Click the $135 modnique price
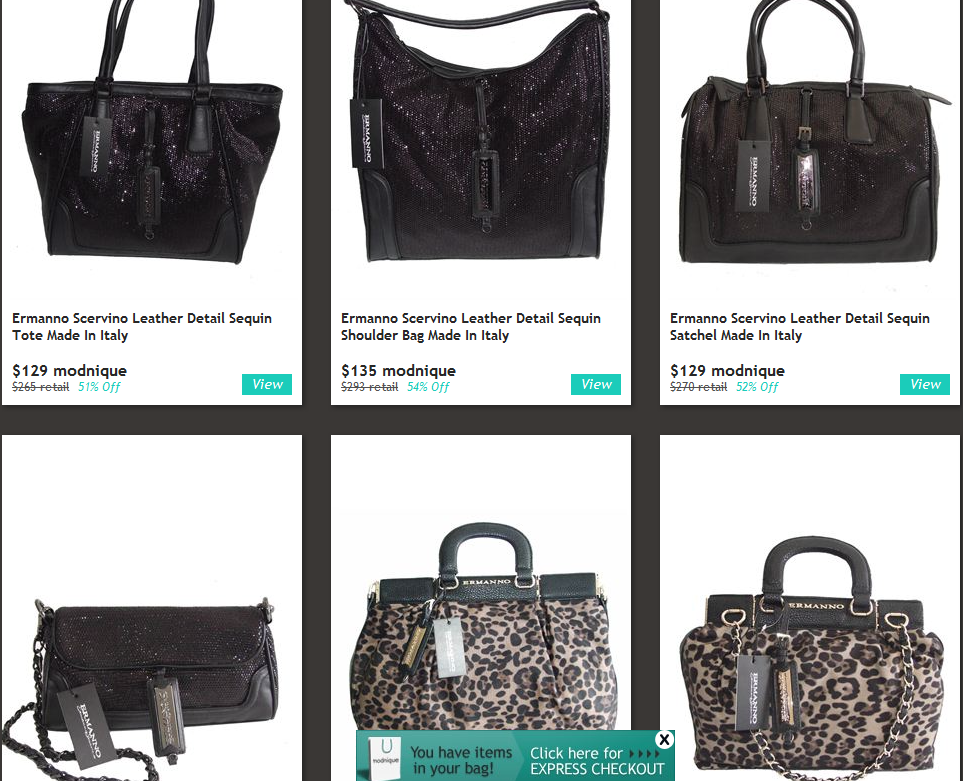This screenshot has height=781, width=963. click(x=399, y=371)
